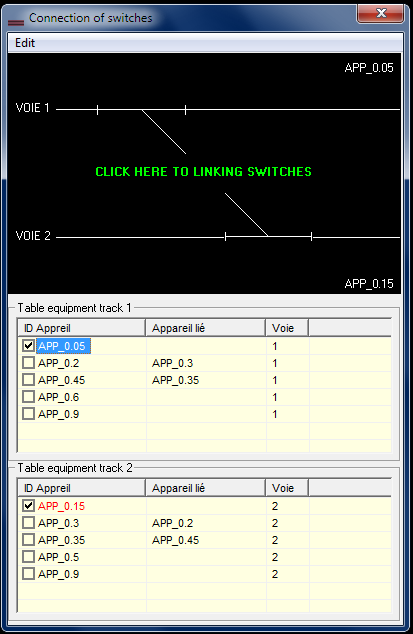The height and width of the screenshot is (634, 413).
Task: Uncheck the red APP_0.15 checkbox
Action: point(28,506)
